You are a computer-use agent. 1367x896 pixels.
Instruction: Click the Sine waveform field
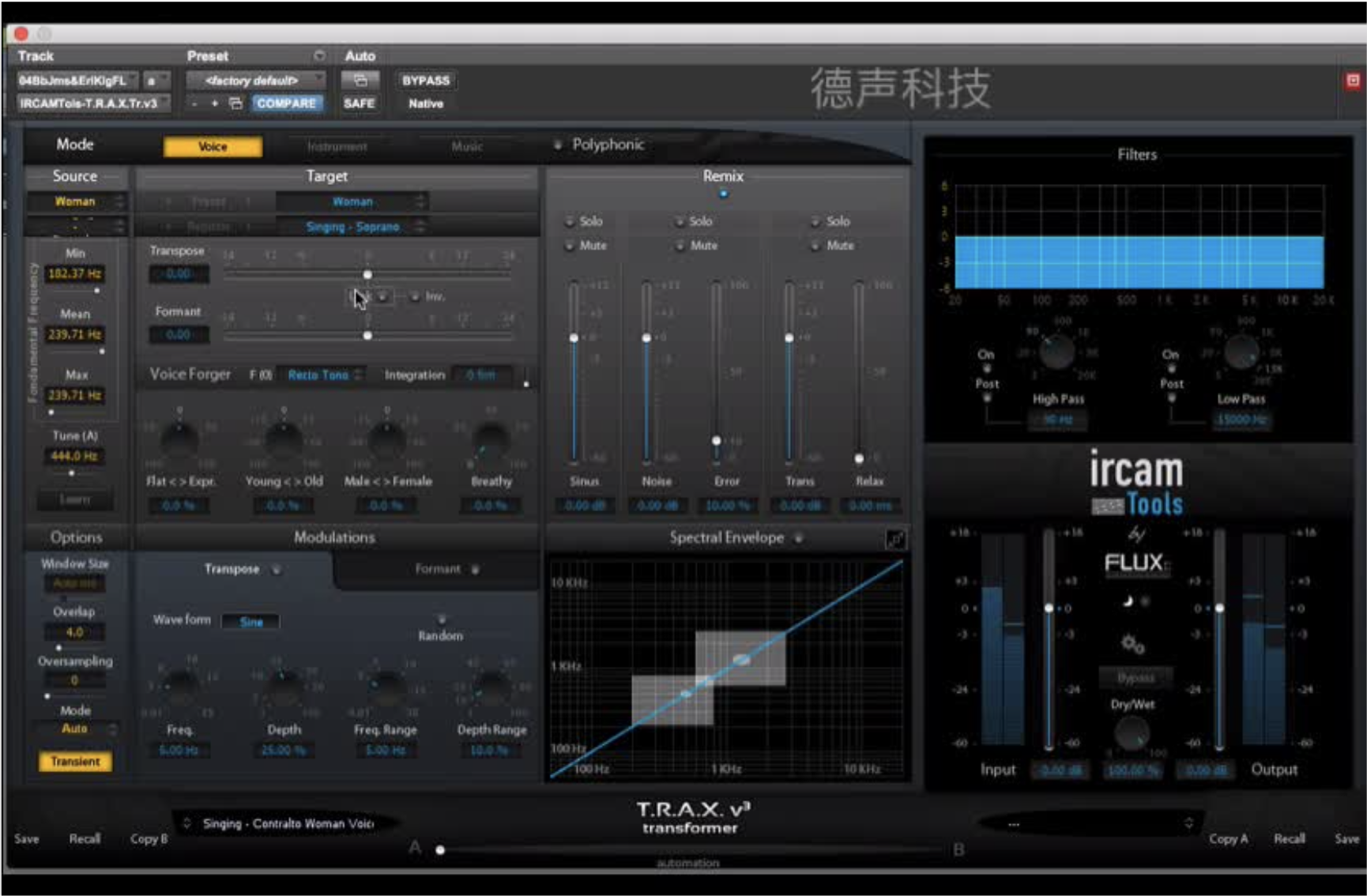pyautogui.click(x=251, y=622)
